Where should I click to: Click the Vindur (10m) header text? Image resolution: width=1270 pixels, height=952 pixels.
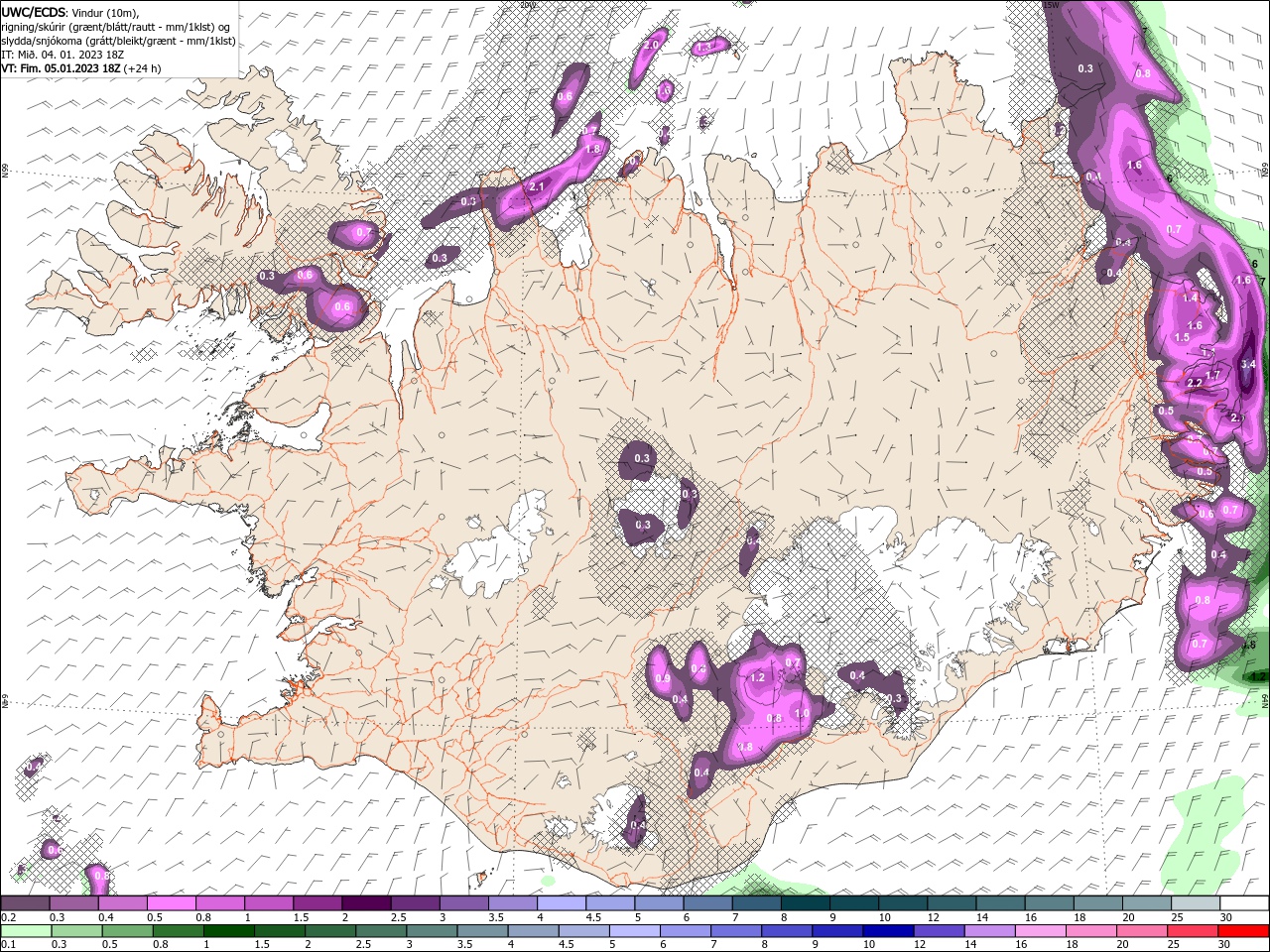pyautogui.click(x=106, y=12)
